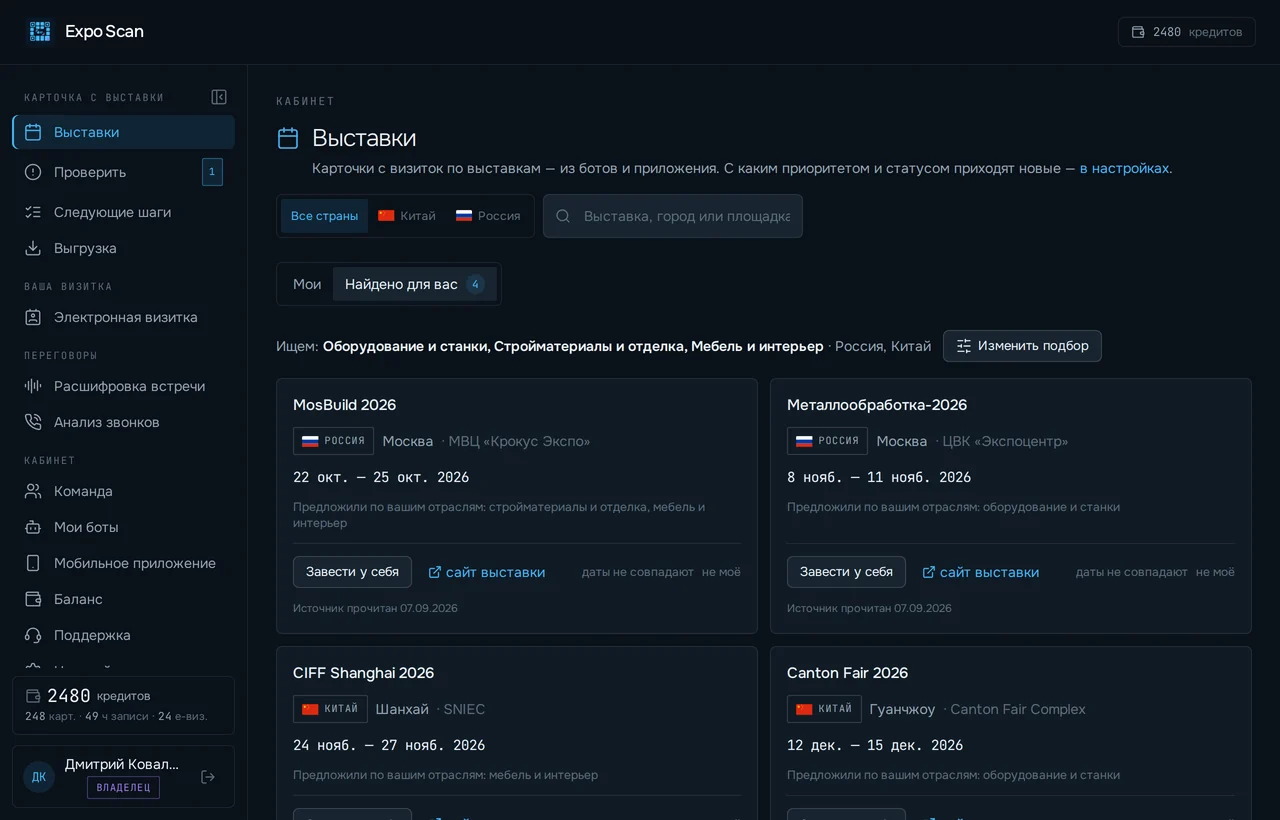Select the Россия country filter
Viewport: 1280px width, 820px height.
click(488, 216)
